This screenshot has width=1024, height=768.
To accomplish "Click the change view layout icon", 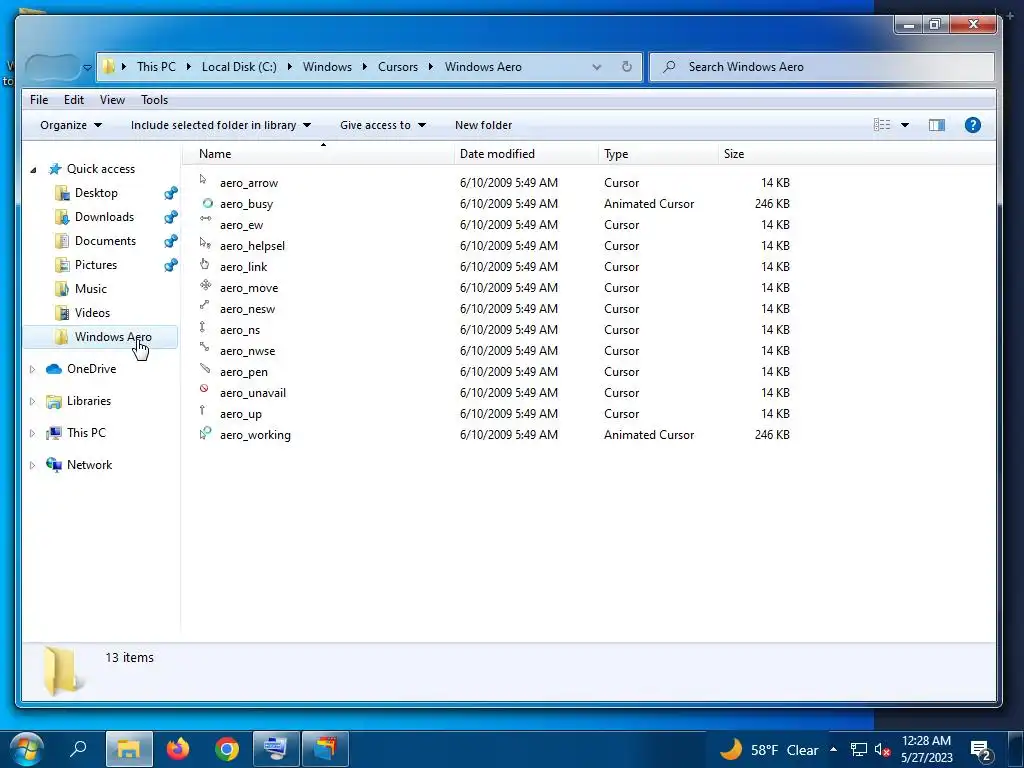I will coord(882,125).
